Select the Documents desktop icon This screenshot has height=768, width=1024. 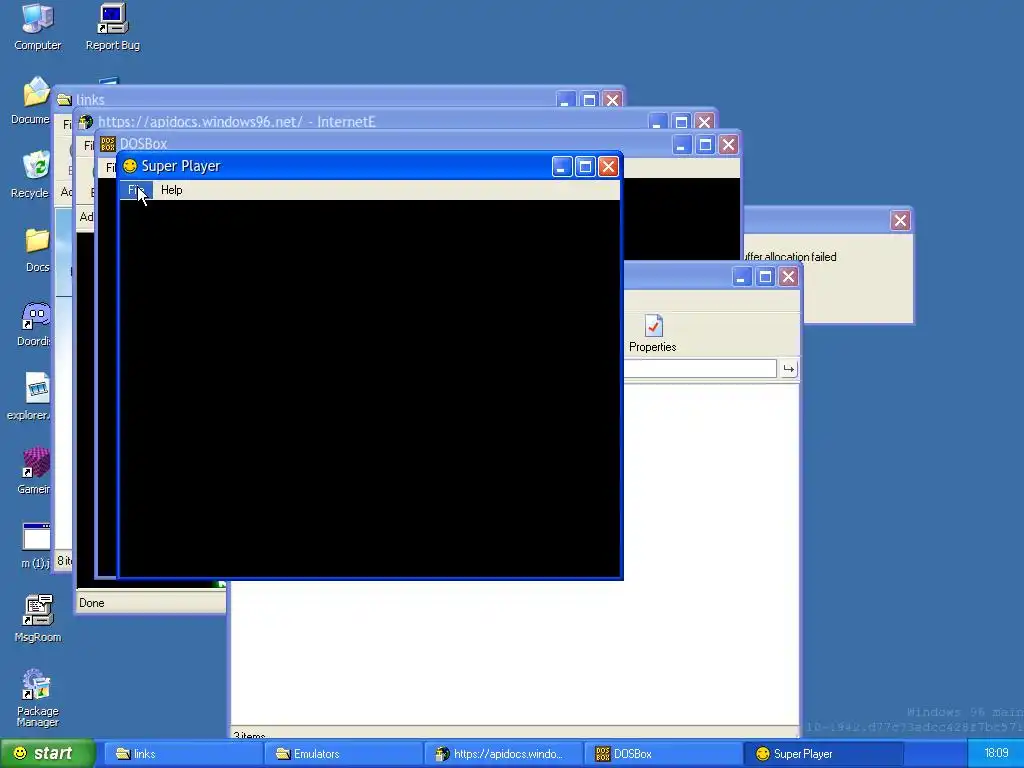coord(32,101)
